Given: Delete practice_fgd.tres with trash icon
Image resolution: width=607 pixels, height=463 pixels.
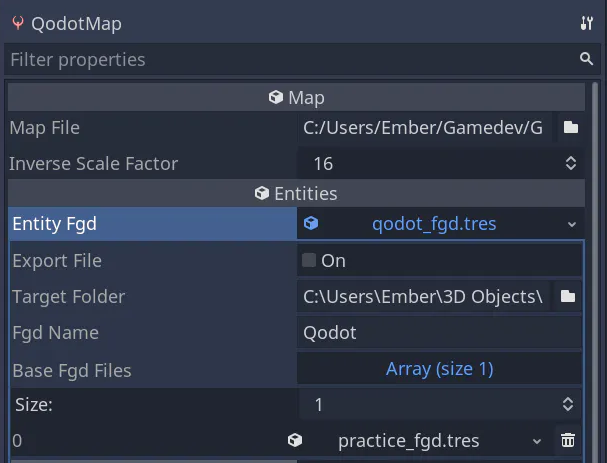Looking at the screenshot, I should [x=568, y=440].
